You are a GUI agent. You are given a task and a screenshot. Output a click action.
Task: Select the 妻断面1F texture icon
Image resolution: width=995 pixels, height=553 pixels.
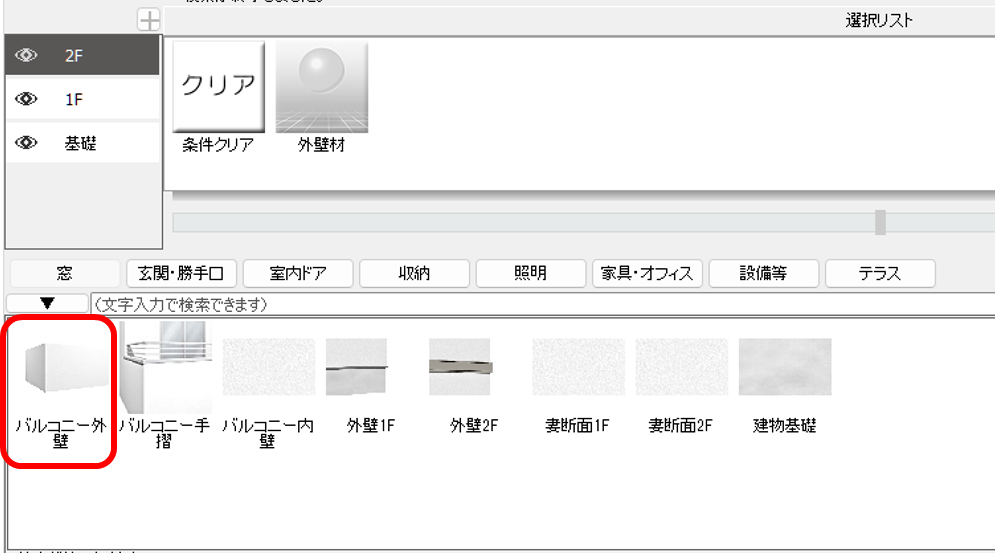click(x=577, y=368)
